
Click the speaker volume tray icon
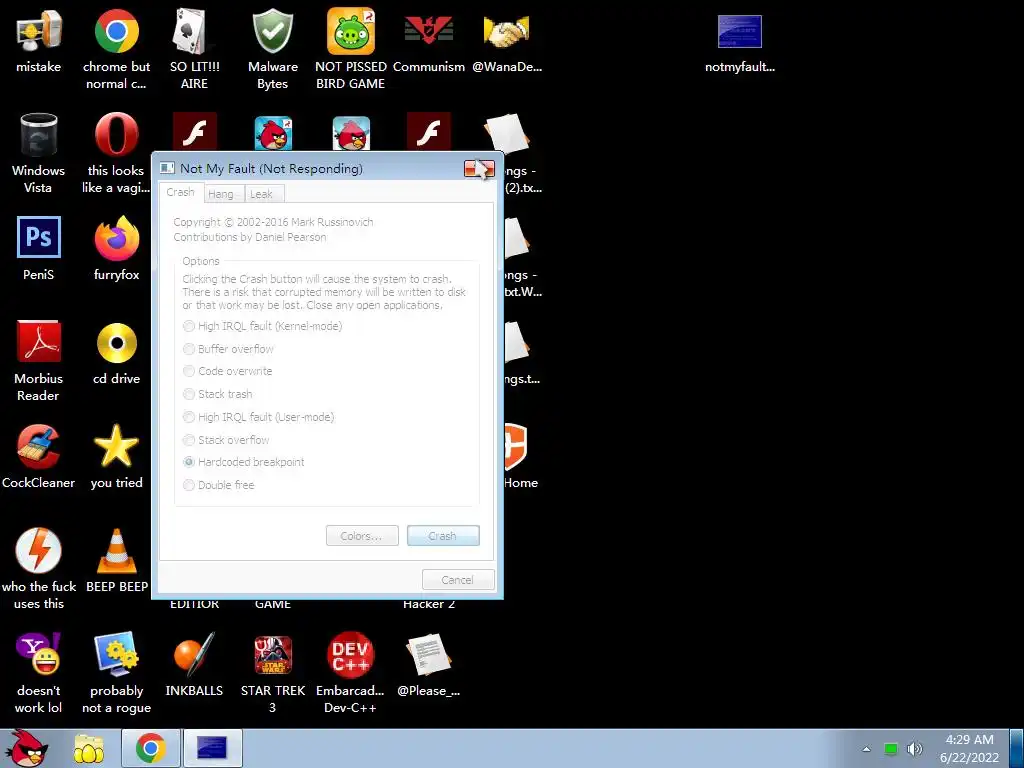(915, 749)
